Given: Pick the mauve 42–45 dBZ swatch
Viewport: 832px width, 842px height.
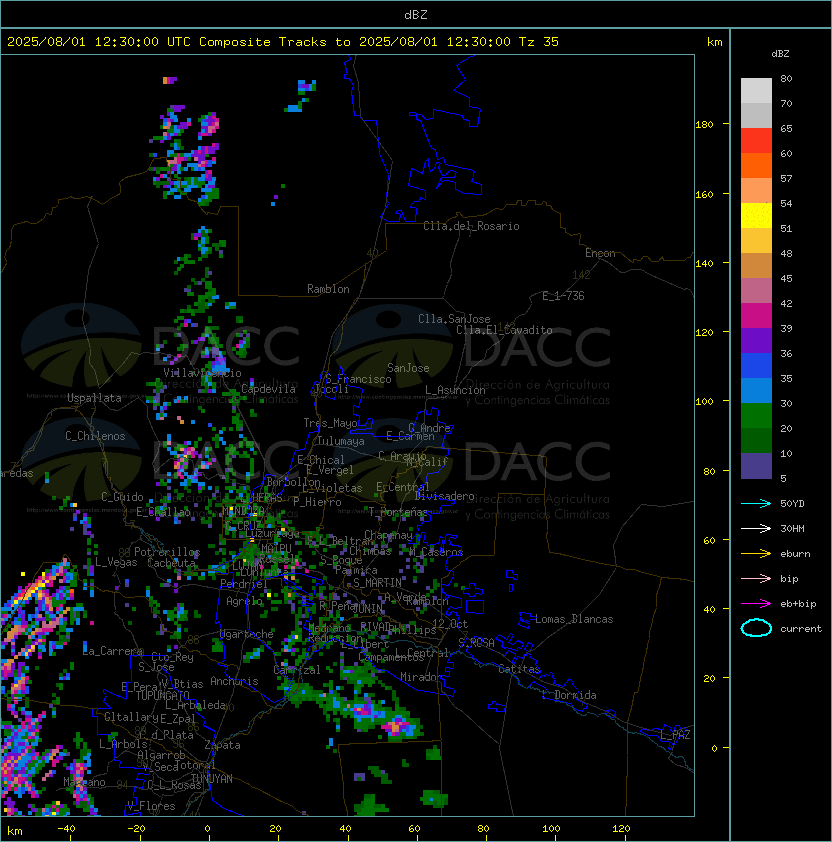Looking at the screenshot, I should [756, 291].
